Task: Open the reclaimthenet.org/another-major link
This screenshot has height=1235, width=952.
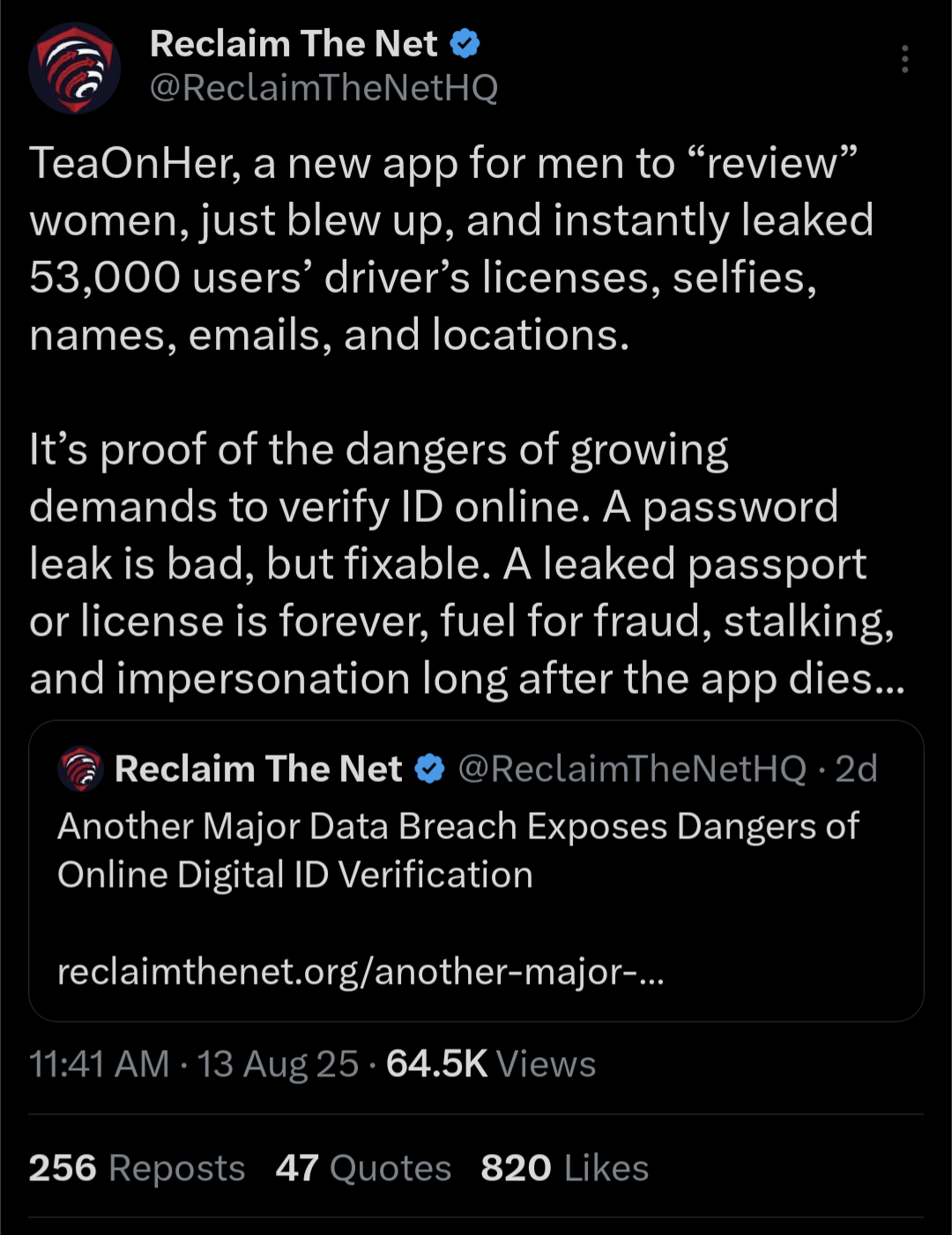Action: pyautogui.click(x=361, y=971)
